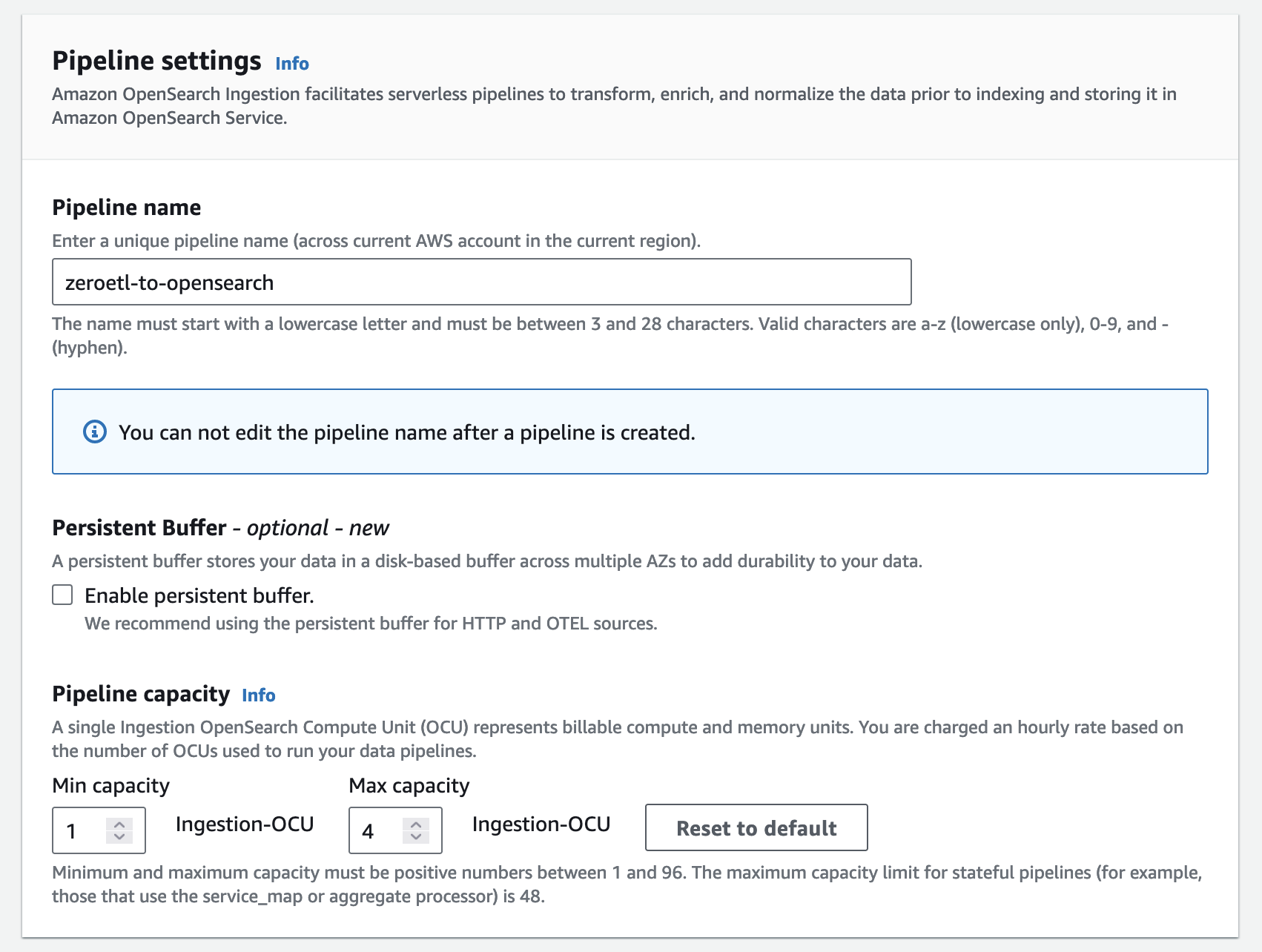Image resolution: width=1262 pixels, height=952 pixels.
Task: Click the Pipeline name field label
Action: tap(127, 207)
